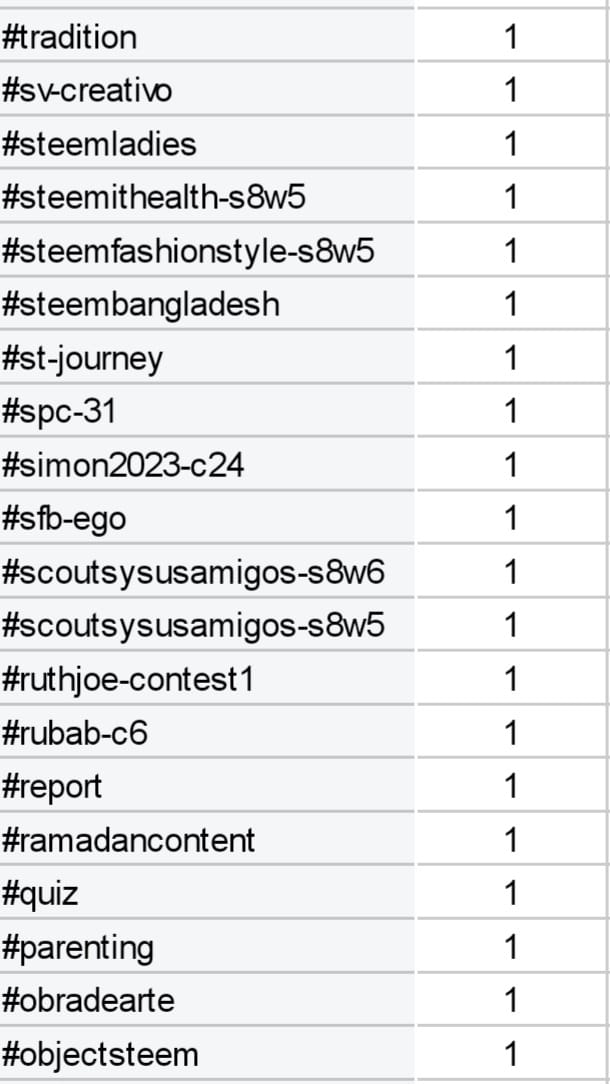Select the count cell next to #obradearte
Image resolution: width=610 pixels, height=1084 pixels.
pyautogui.click(x=511, y=1000)
